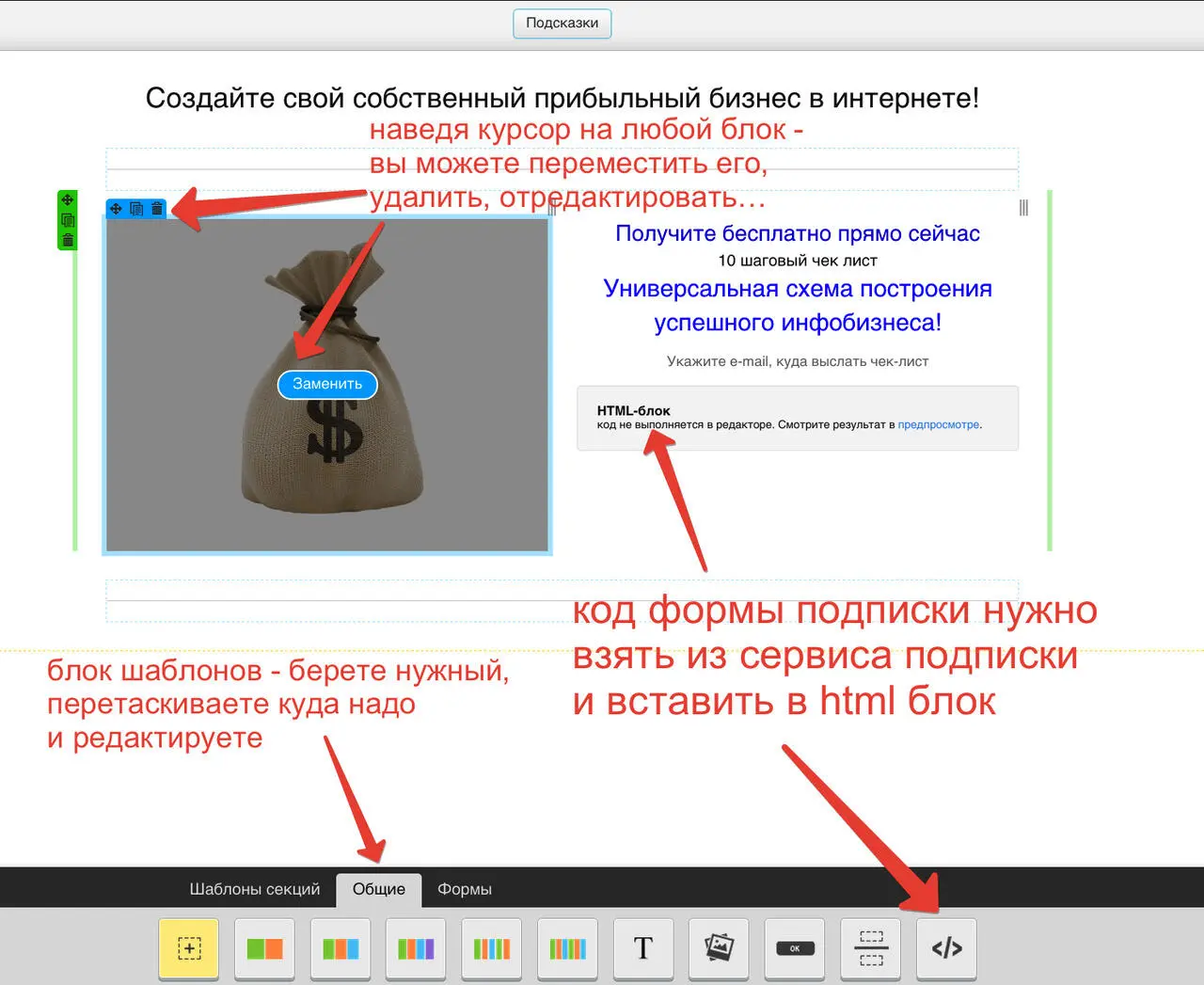
Task: Select the Text block (T) icon
Action: 643,948
